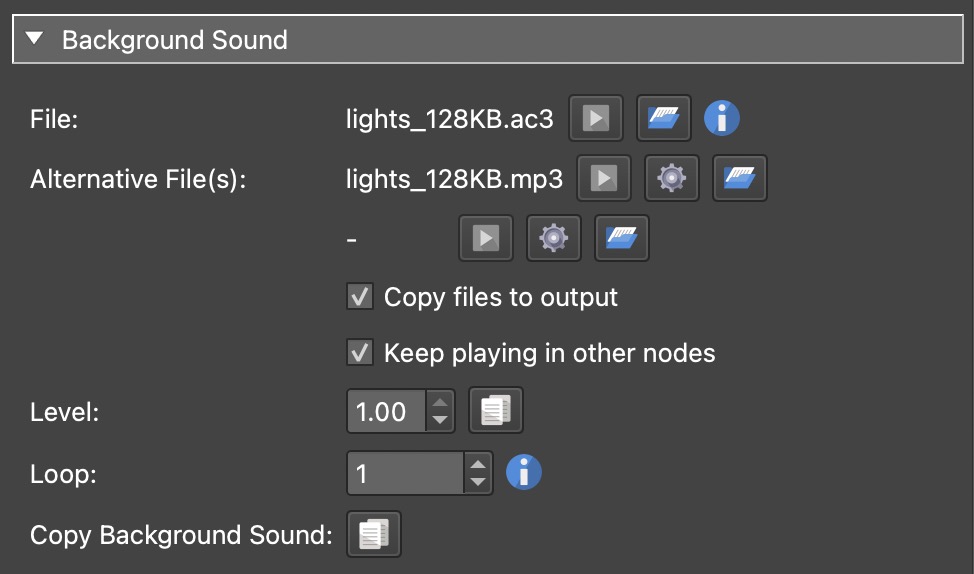Collapse the Background Sound section

tap(36, 40)
